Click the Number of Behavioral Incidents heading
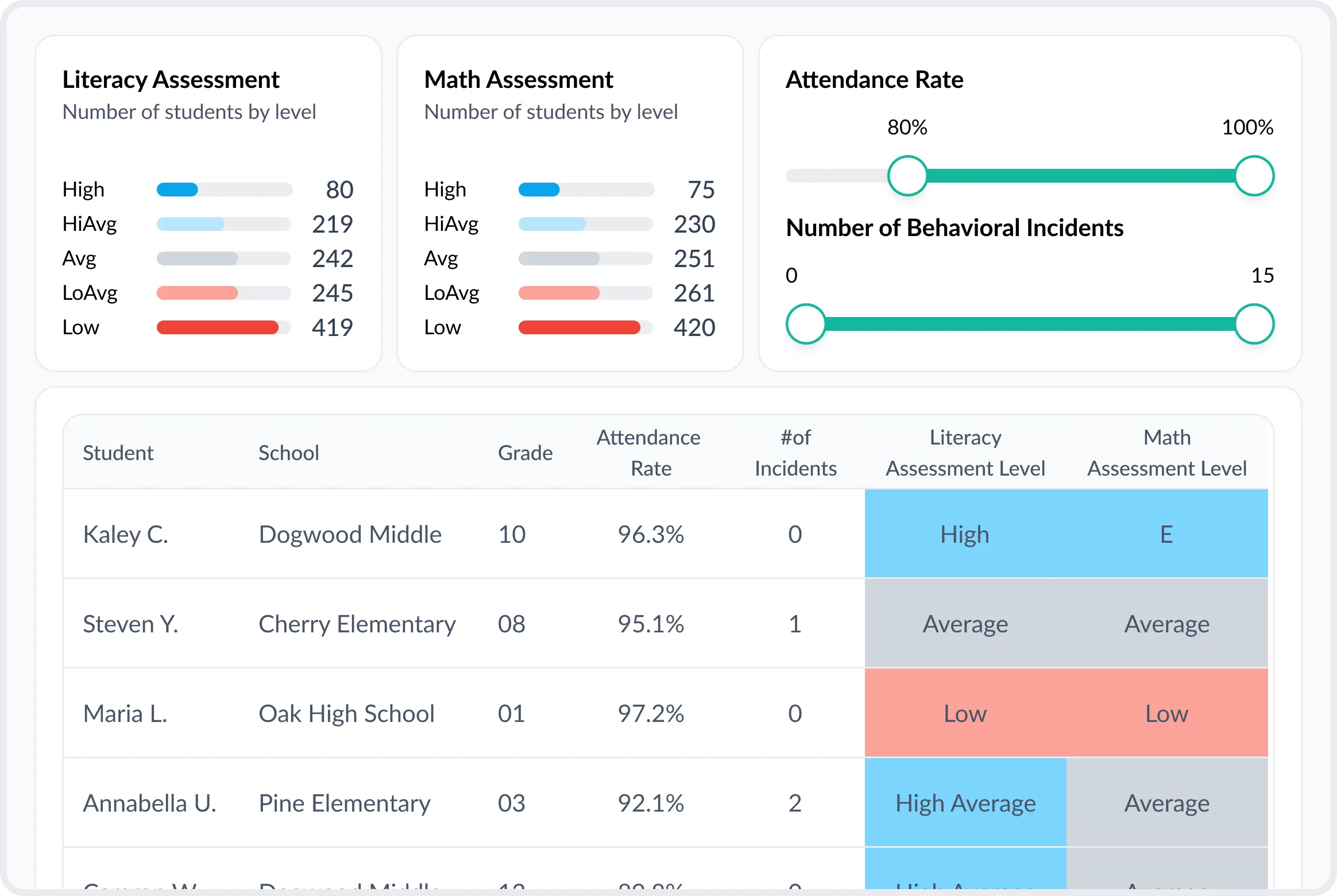The height and width of the screenshot is (896, 1337). [955, 228]
